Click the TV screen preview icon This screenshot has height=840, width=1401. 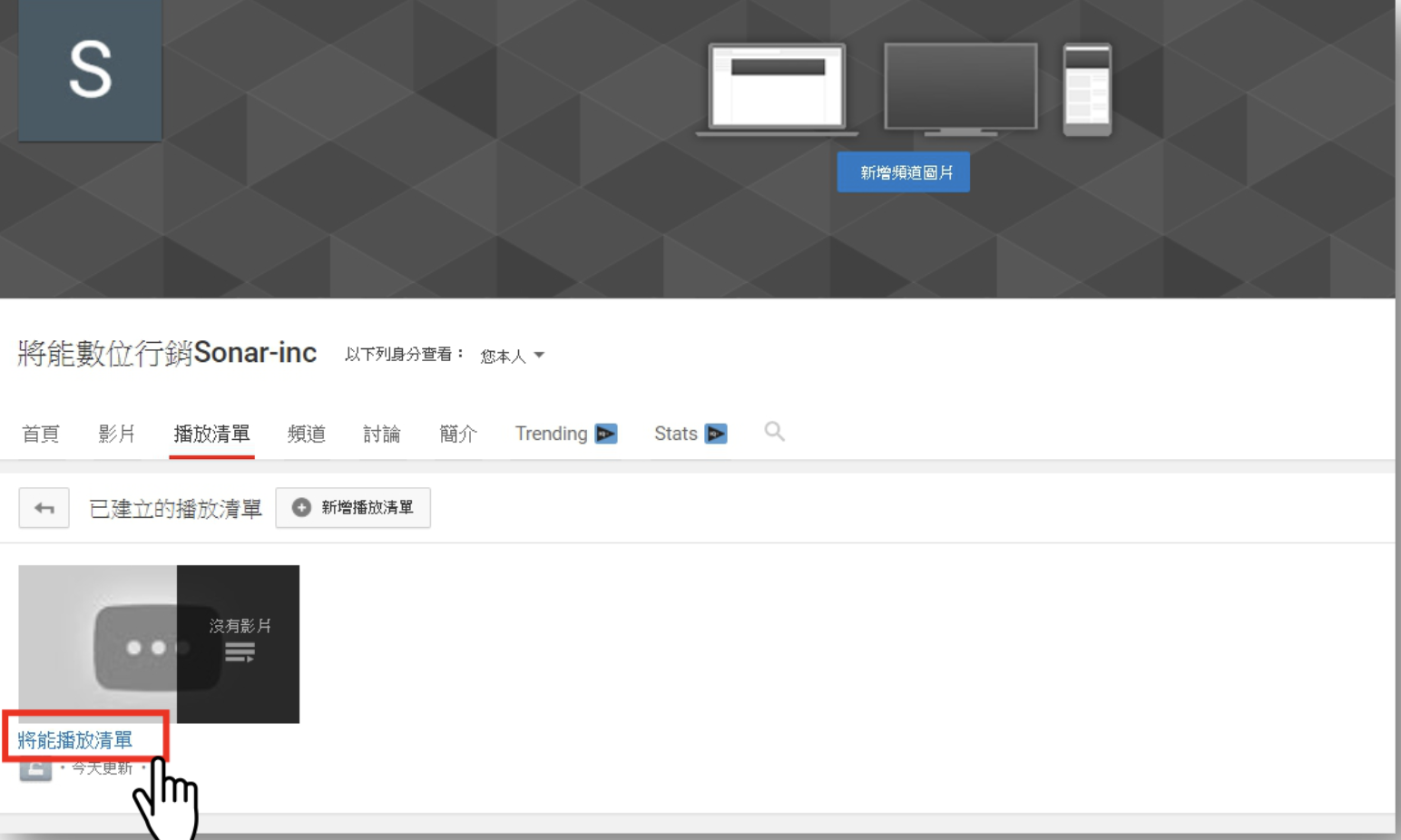click(961, 89)
